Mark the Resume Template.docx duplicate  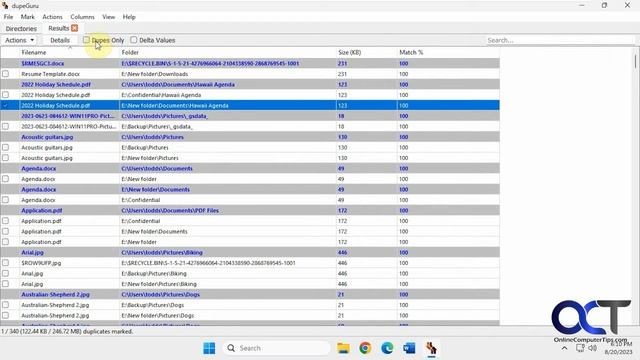(x=5, y=74)
